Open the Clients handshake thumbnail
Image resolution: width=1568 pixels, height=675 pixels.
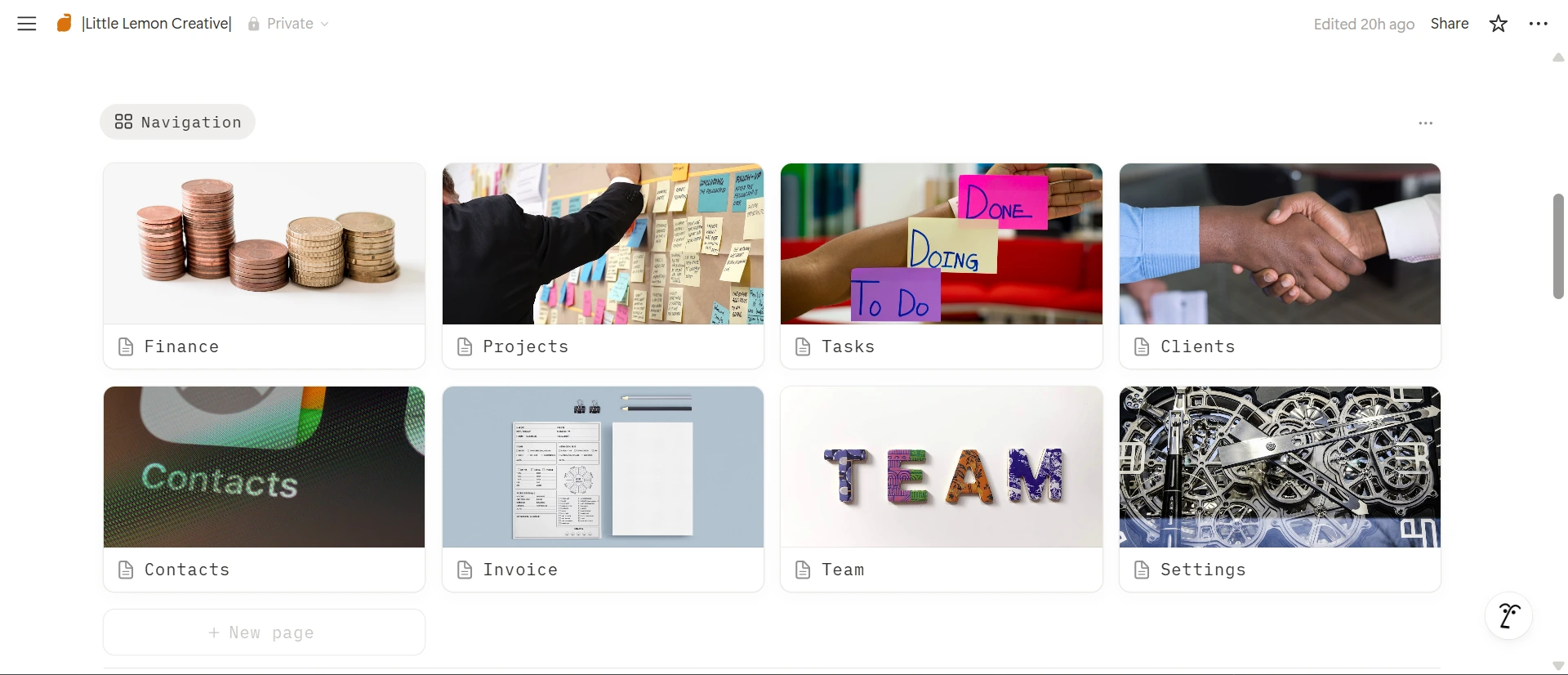(1280, 244)
